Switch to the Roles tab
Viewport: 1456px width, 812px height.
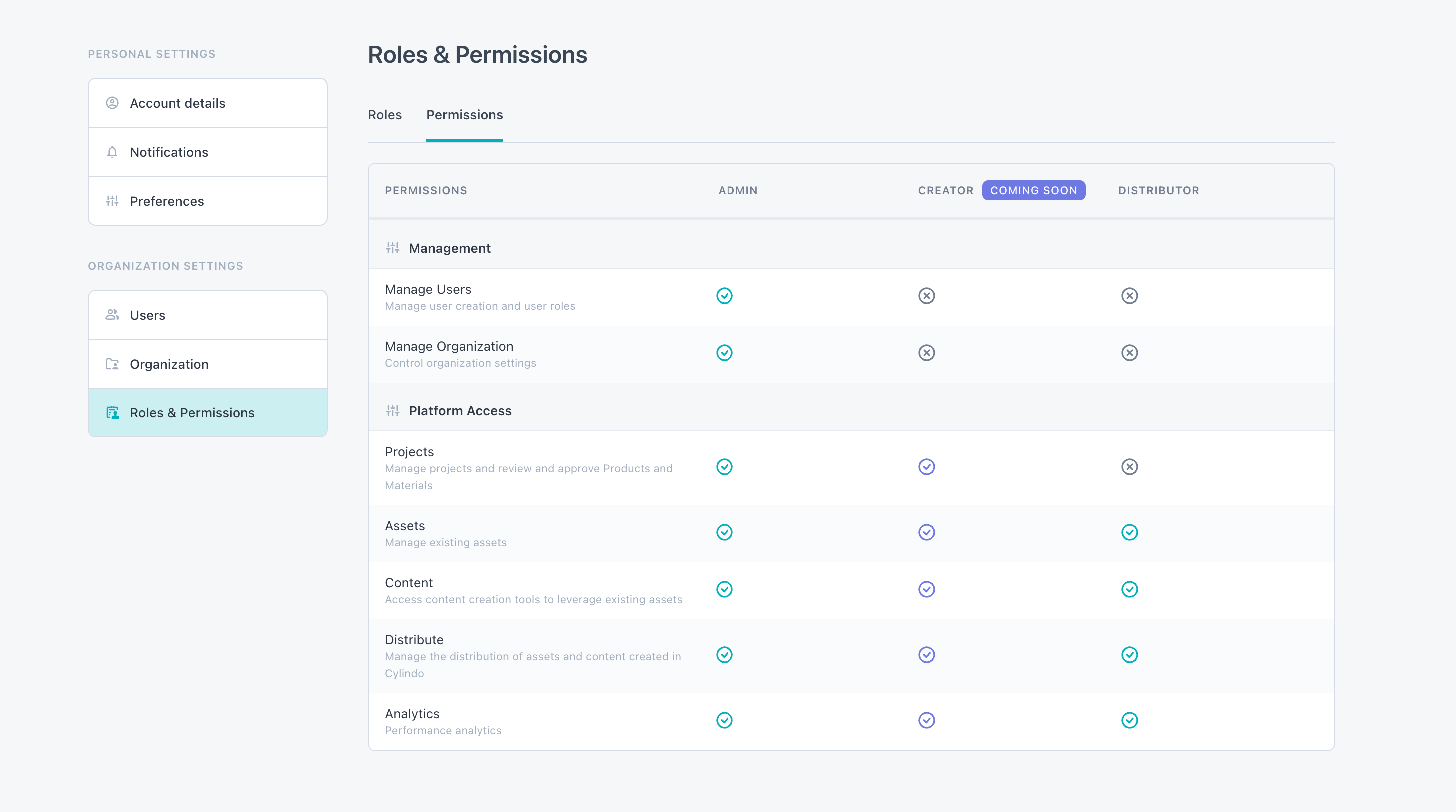click(384, 115)
